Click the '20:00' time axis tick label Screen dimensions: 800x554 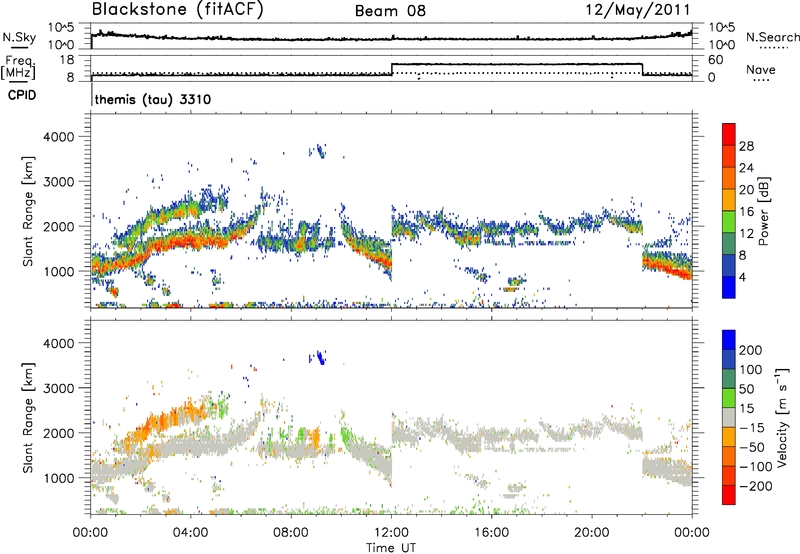[x=591, y=533]
